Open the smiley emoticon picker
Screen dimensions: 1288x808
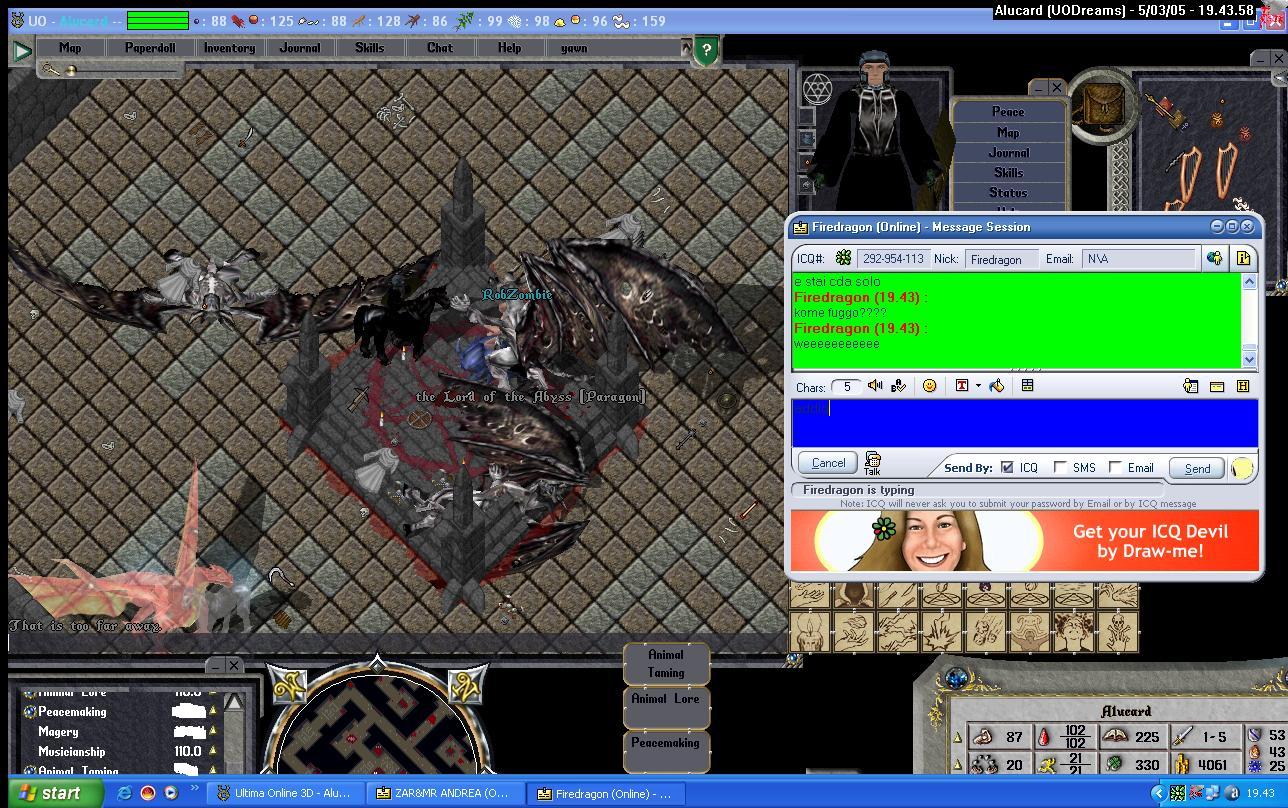(929, 386)
